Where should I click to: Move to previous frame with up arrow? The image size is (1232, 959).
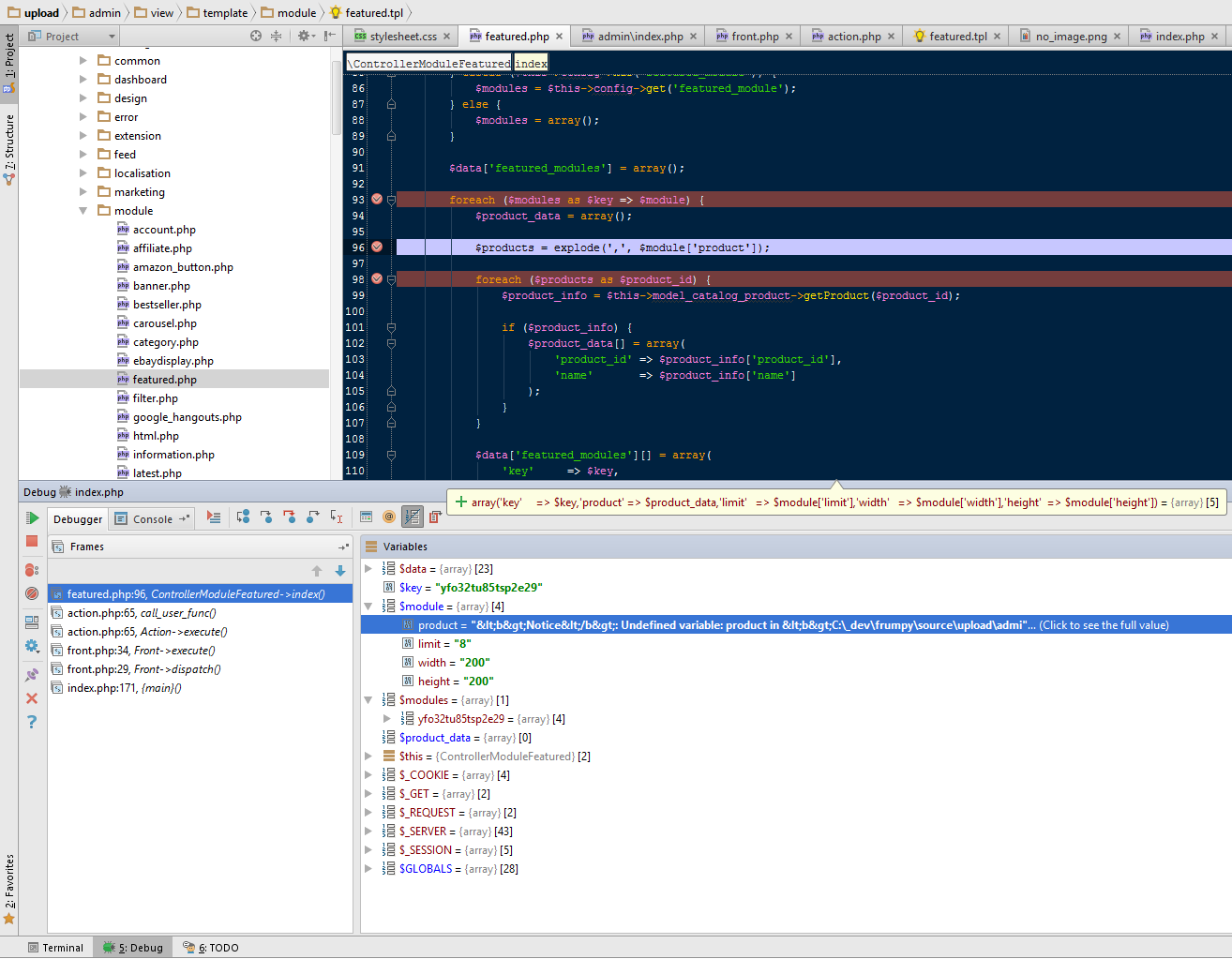pos(317,571)
